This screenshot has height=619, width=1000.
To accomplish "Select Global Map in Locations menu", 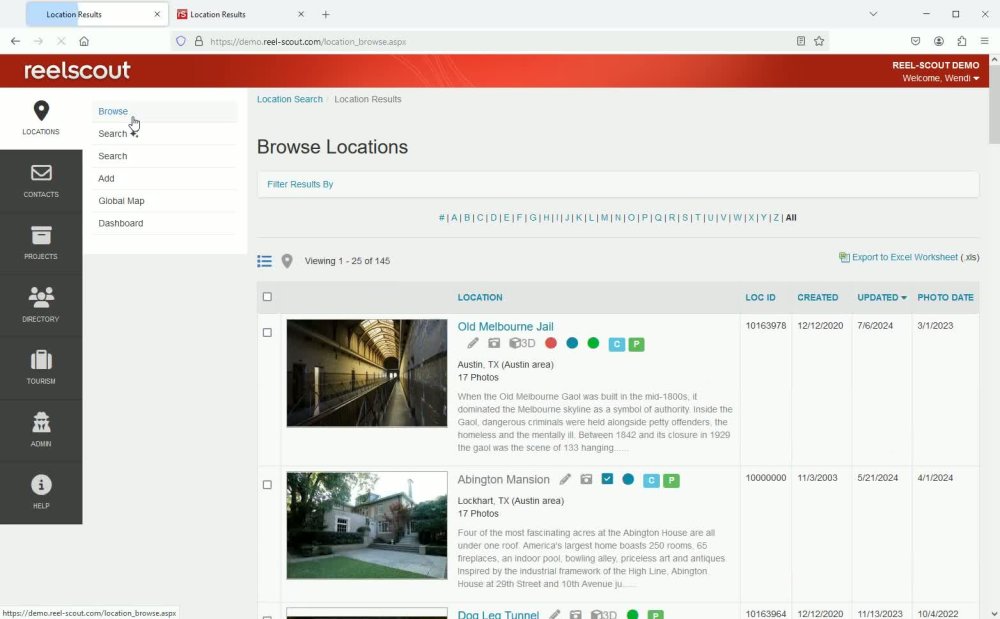I will [121, 201].
